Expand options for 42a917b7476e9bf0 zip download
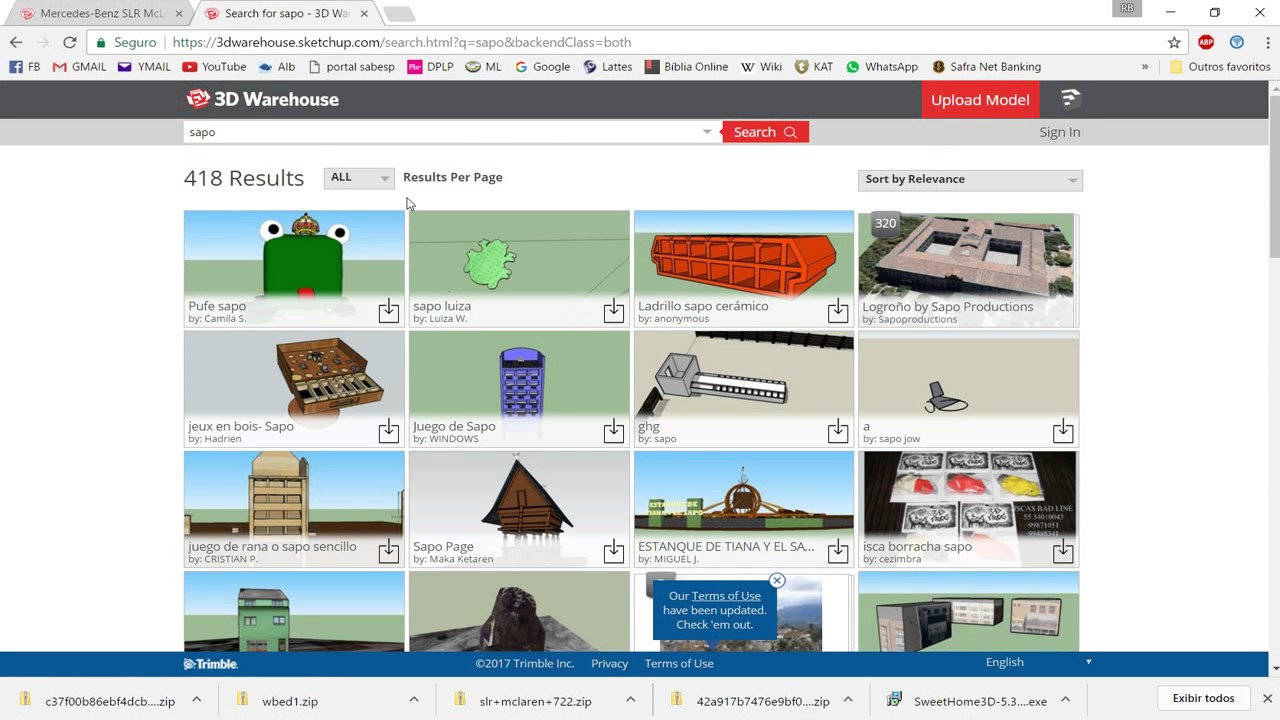 tap(848, 700)
